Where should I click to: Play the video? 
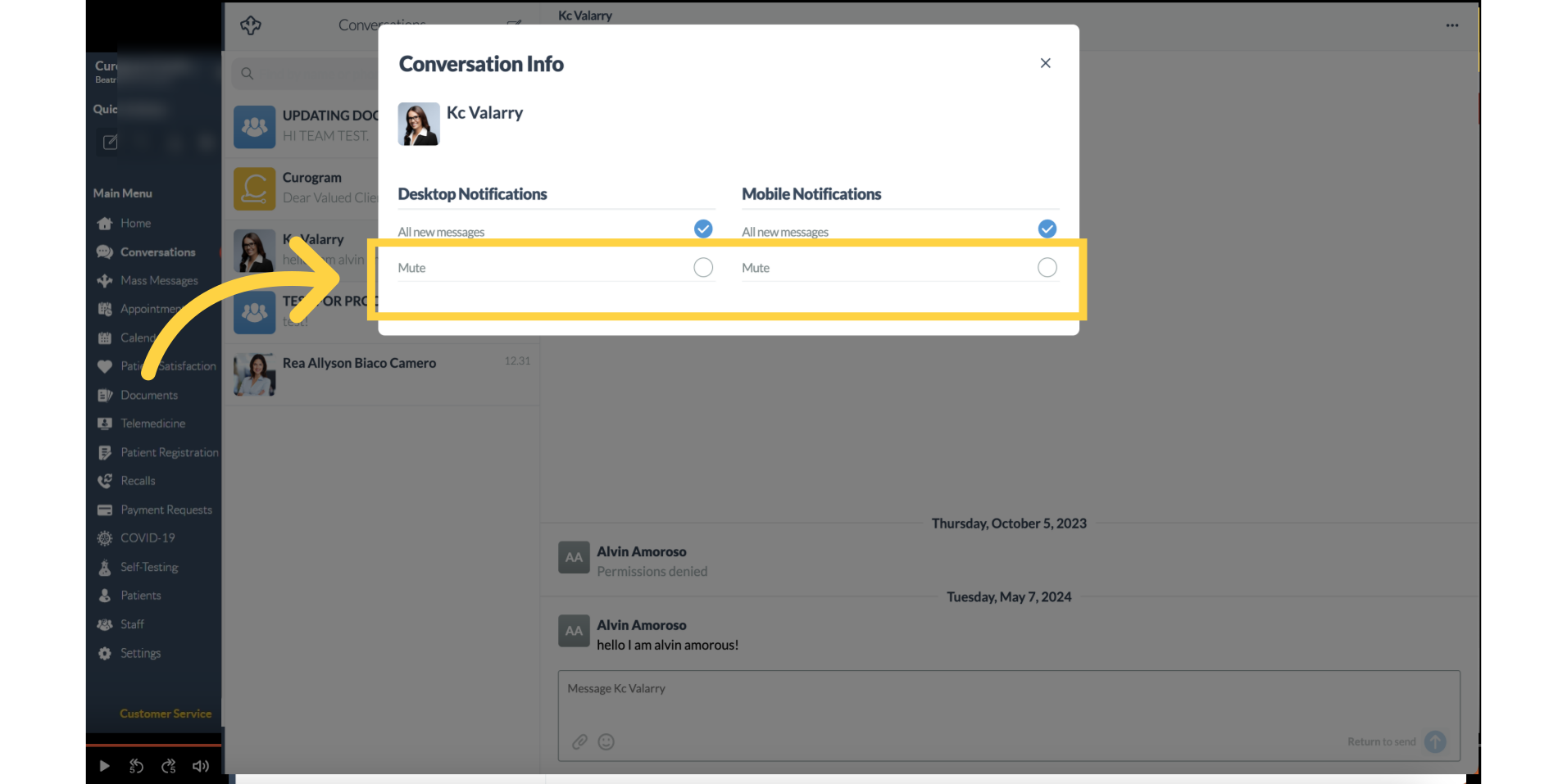click(x=104, y=766)
